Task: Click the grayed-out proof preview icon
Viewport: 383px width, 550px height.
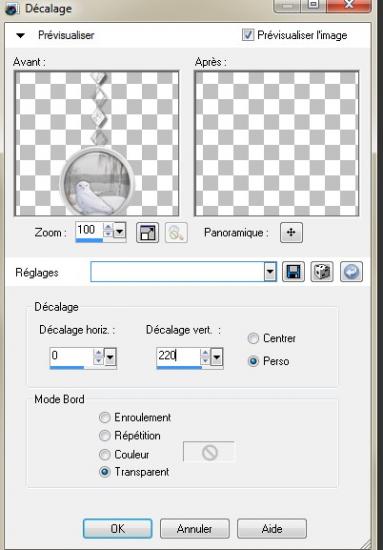Action: [176, 233]
